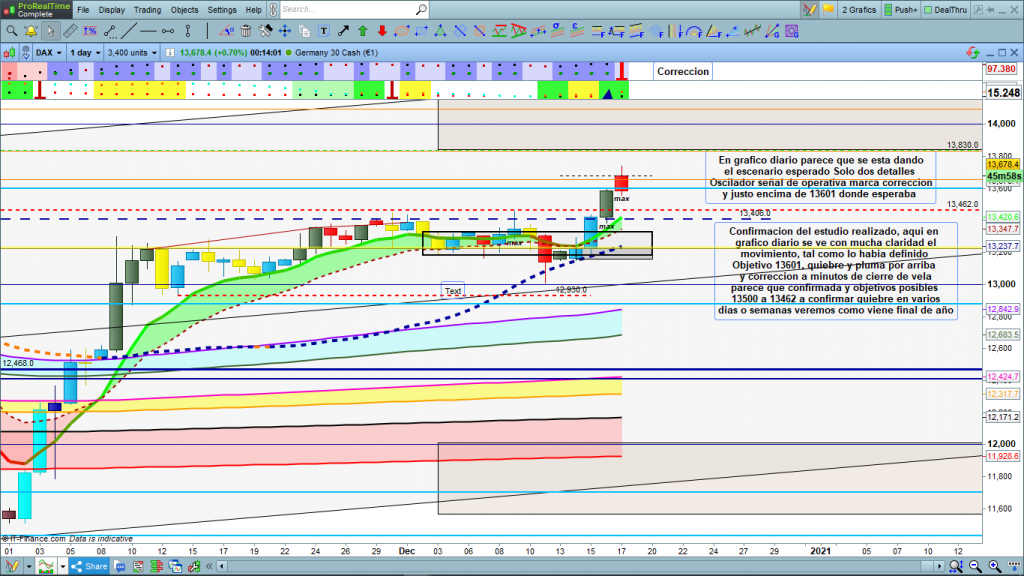The height and width of the screenshot is (576, 1024).
Task: Select the magnifying glass zoom tool
Action: 11,30
